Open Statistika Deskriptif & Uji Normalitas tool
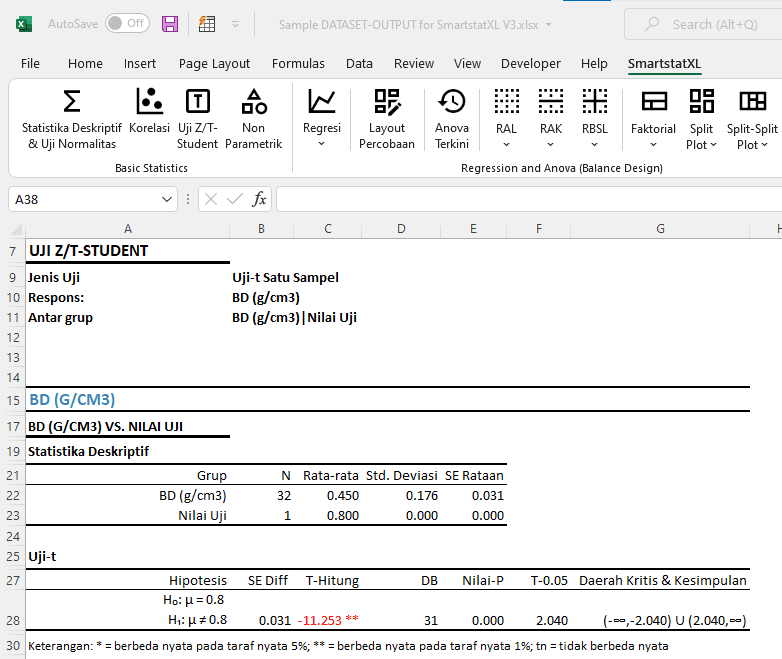782x659 pixels. pos(71,118)
